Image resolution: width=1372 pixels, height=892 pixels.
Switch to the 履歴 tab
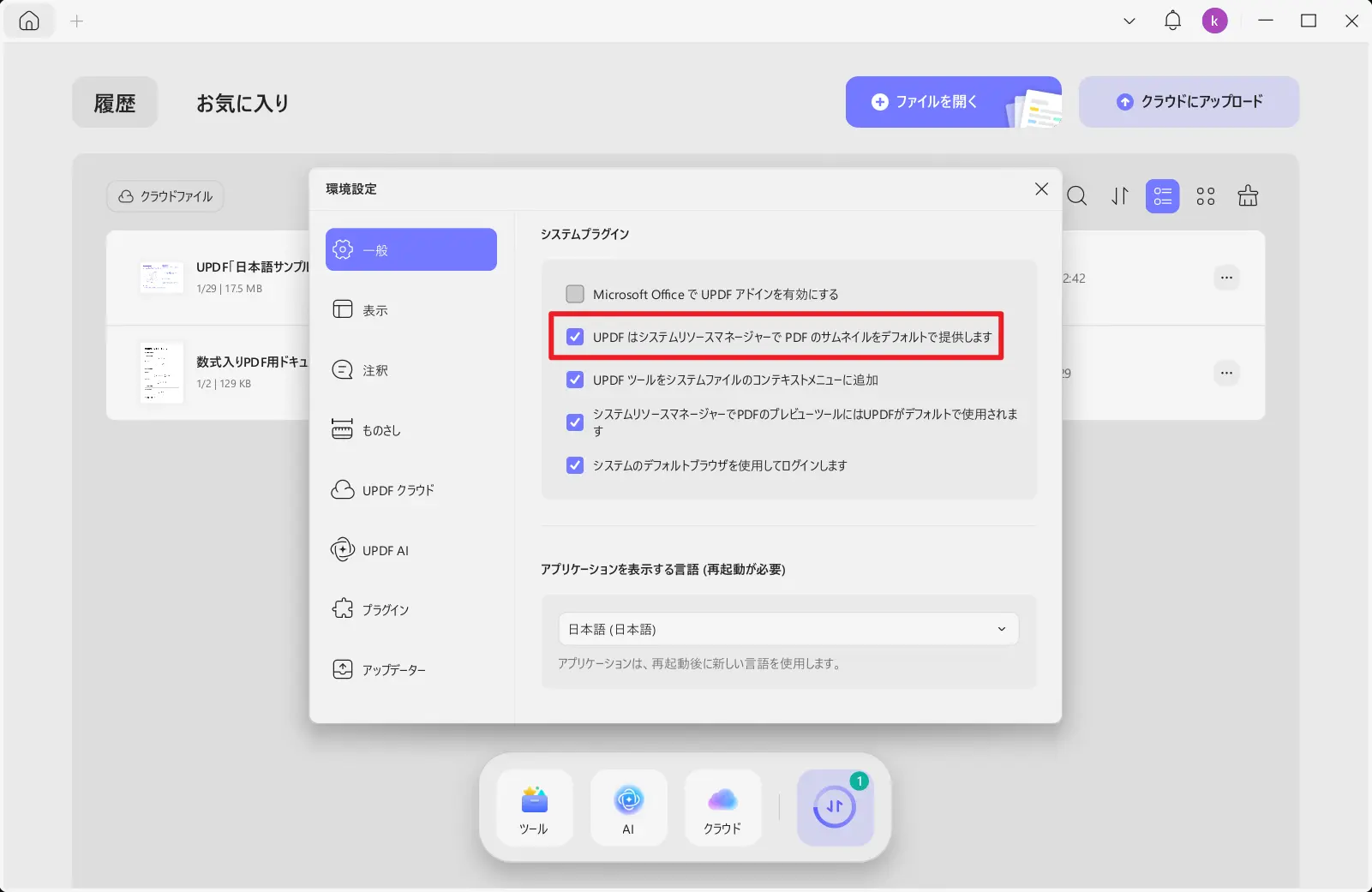pos(115,103)
